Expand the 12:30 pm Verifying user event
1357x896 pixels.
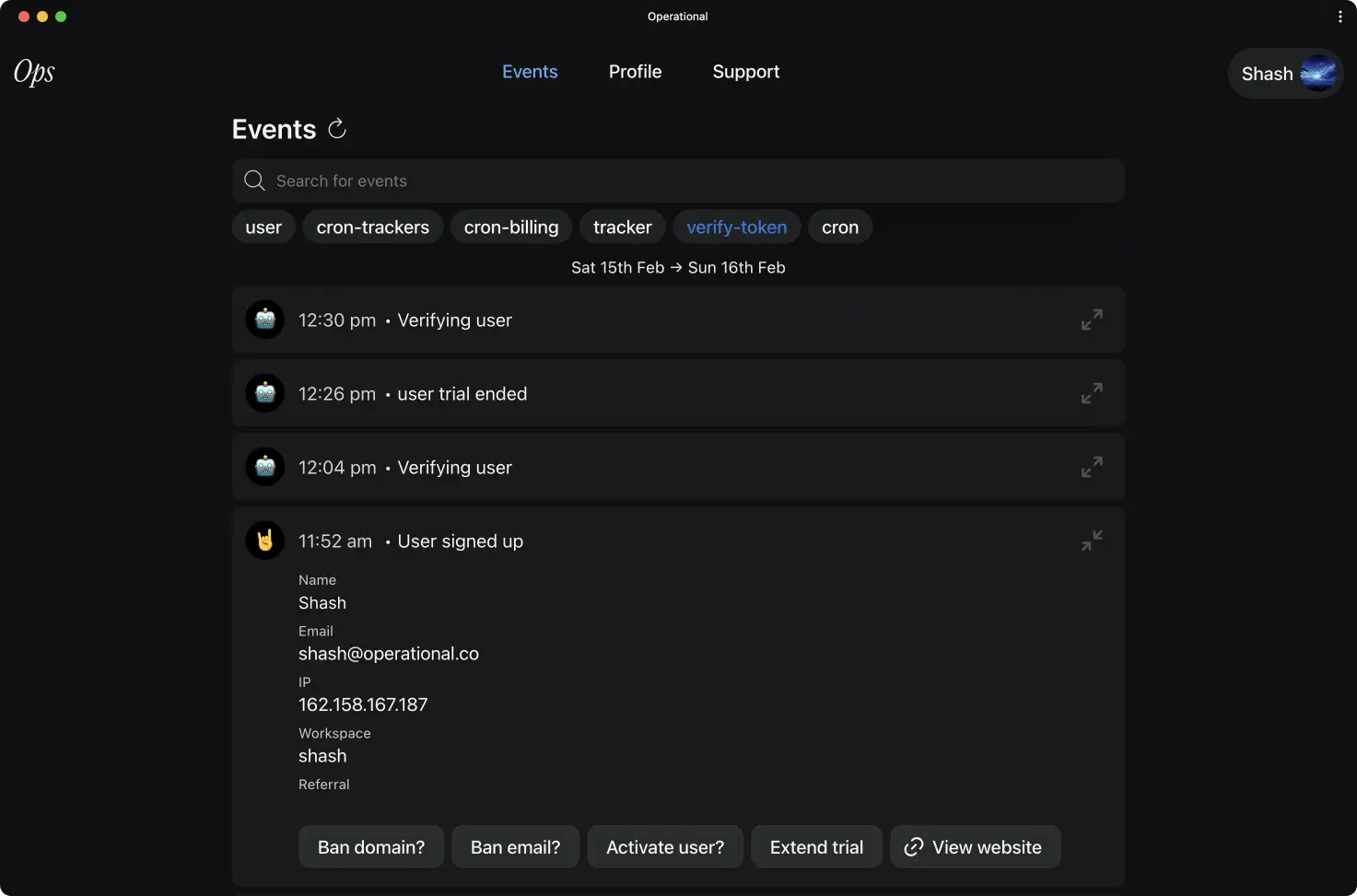(1092, 320)
